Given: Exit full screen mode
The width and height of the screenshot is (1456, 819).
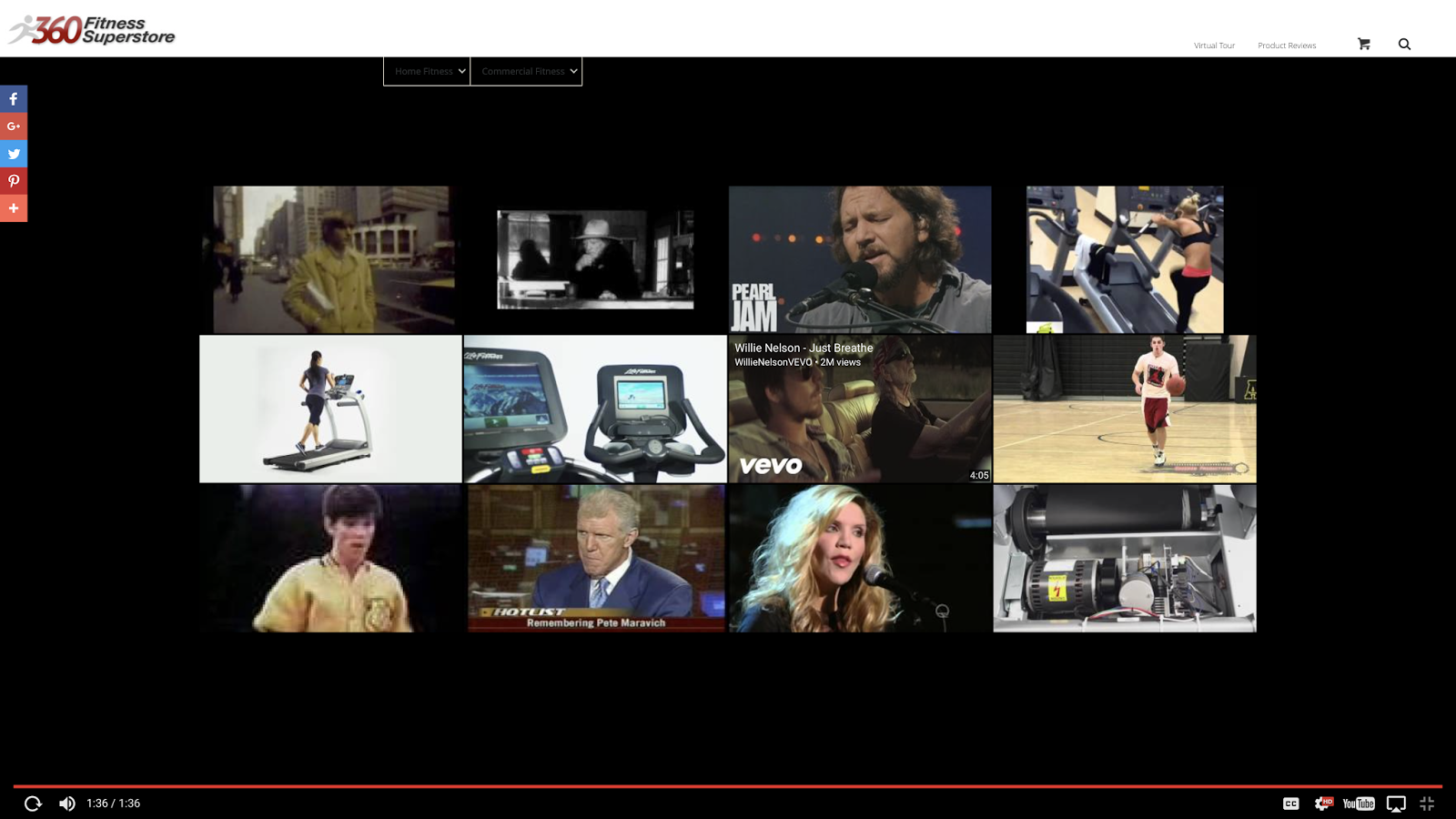Looking at the screenshot, I should (1427, 804).
